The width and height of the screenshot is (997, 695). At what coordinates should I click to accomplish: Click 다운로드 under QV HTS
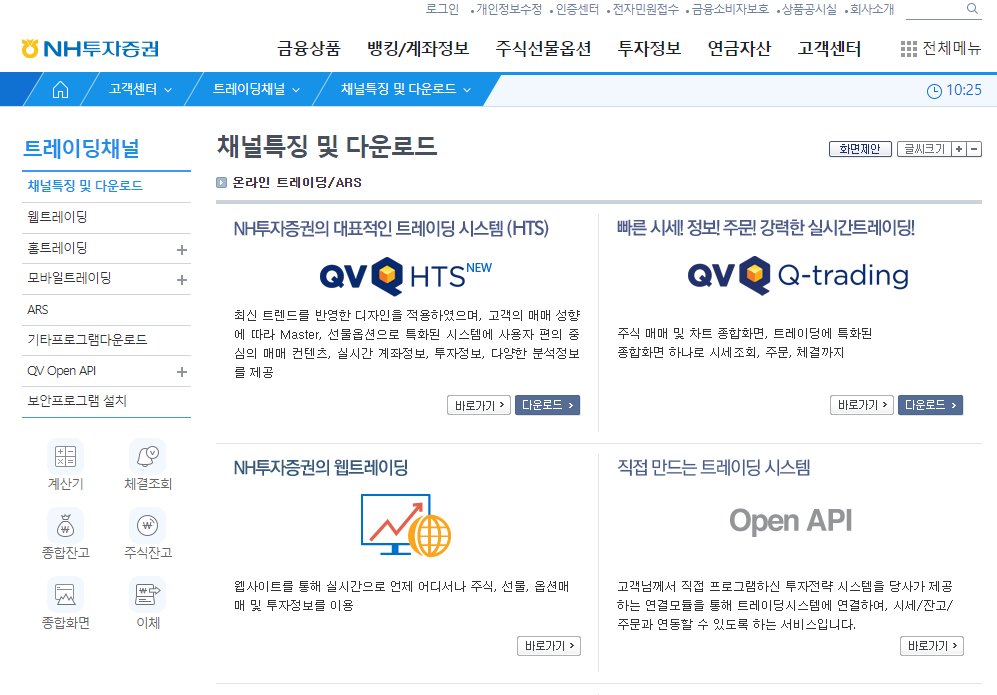coord(547,405)
